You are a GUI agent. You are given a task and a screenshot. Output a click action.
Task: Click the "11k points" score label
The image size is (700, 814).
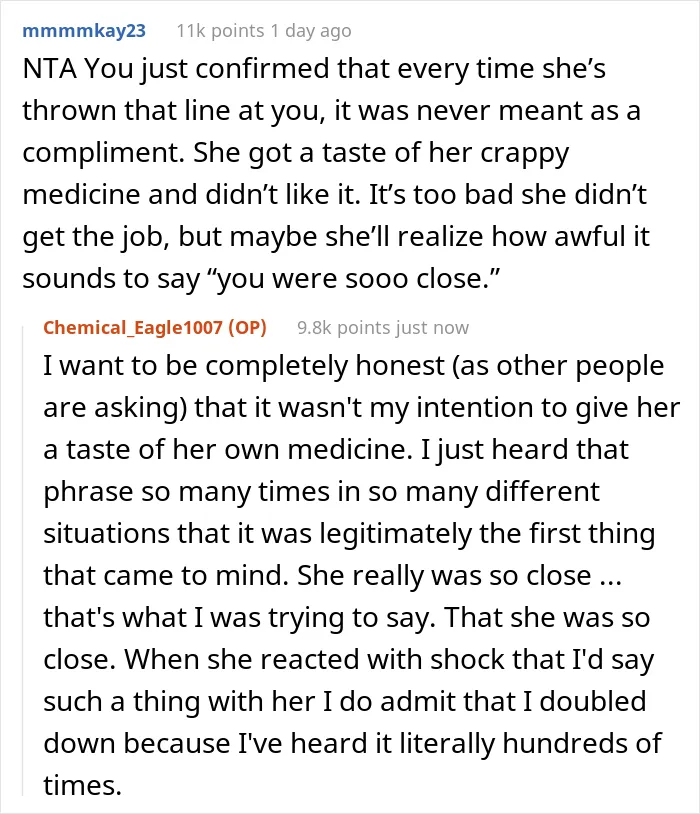(220, 31)
